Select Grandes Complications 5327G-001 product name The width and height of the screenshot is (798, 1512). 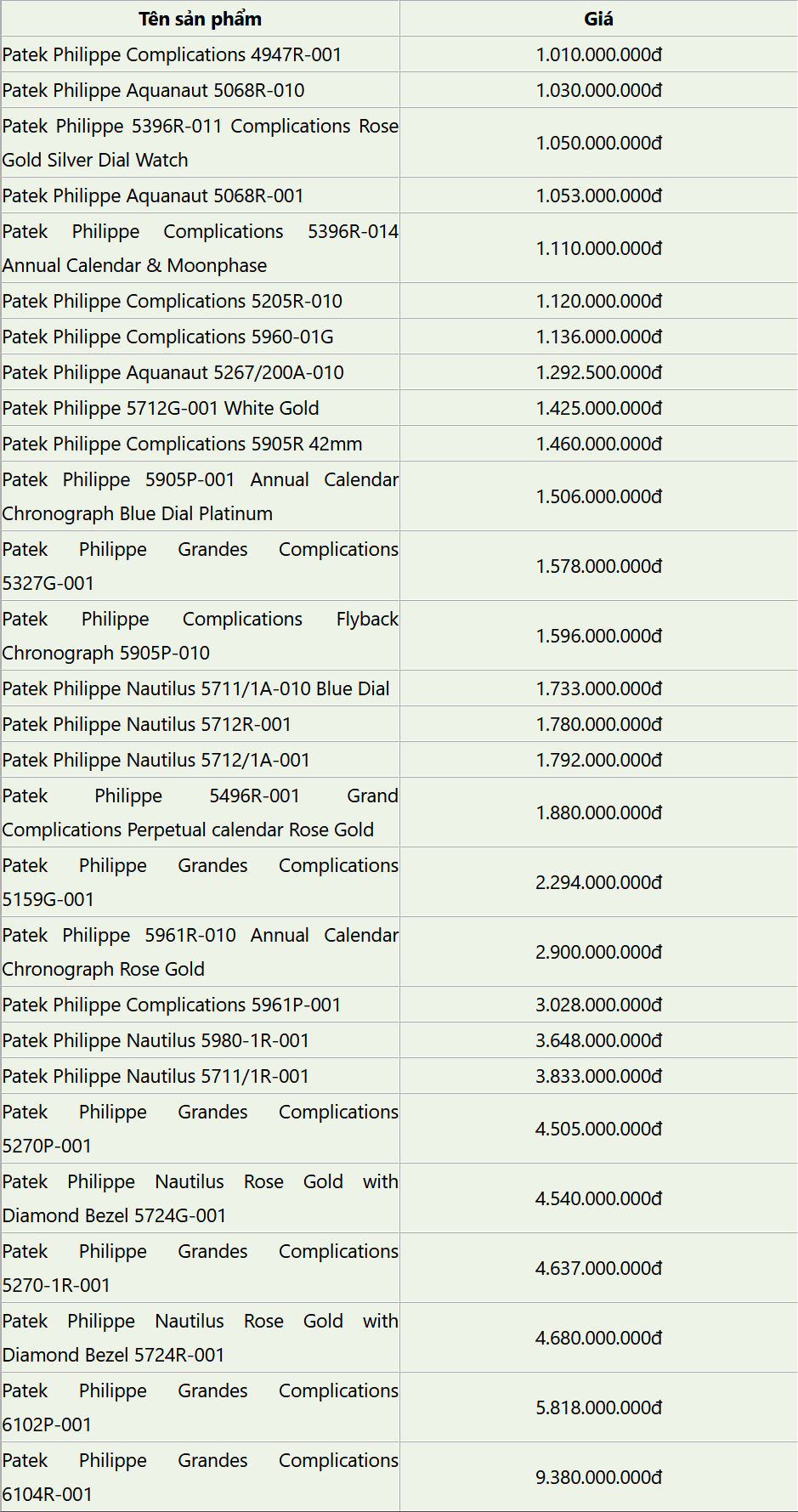click(200, 566)
